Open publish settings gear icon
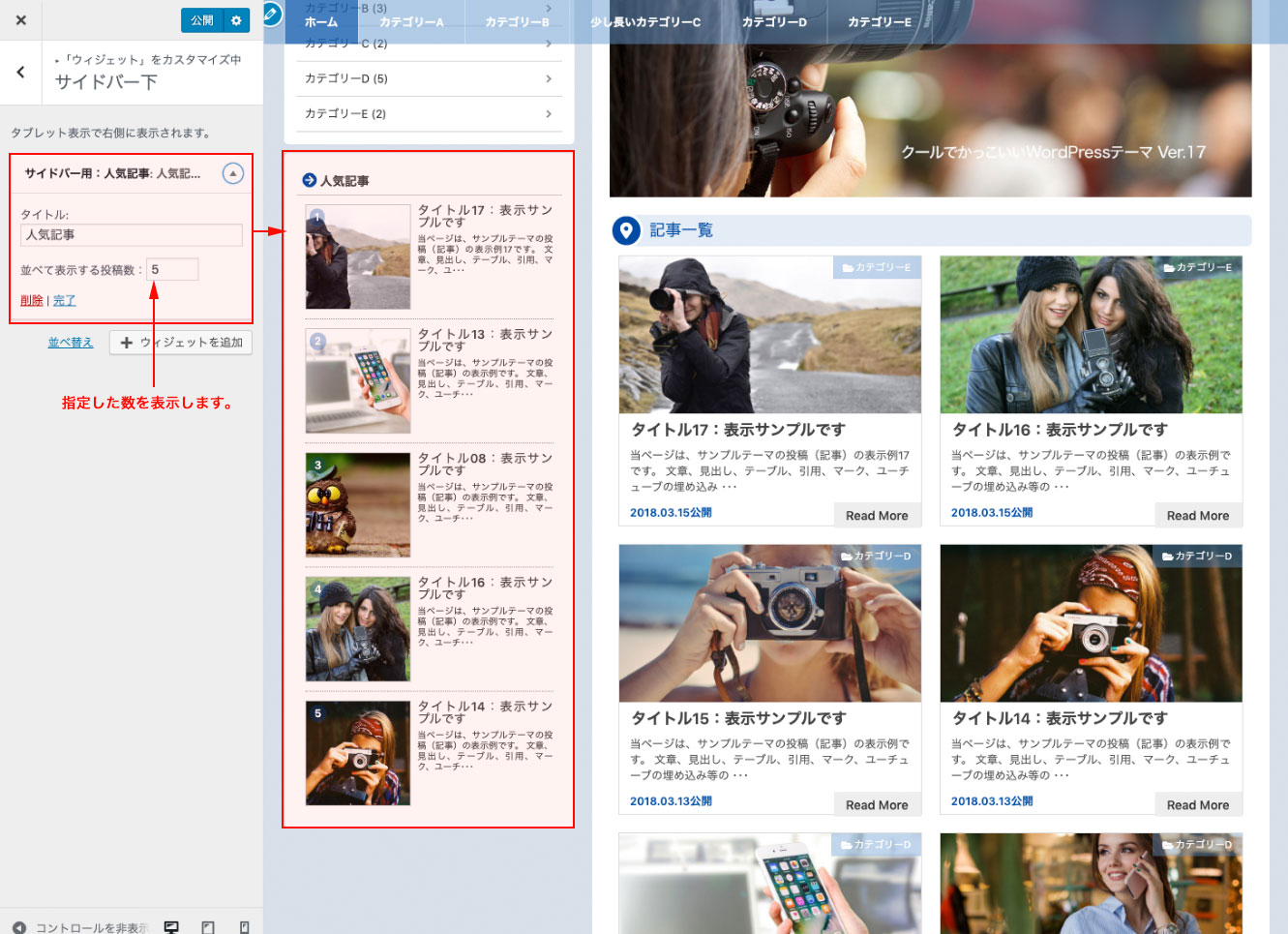Image resolution: width=1288 pixels, height=934 pixels. point(236,20)
